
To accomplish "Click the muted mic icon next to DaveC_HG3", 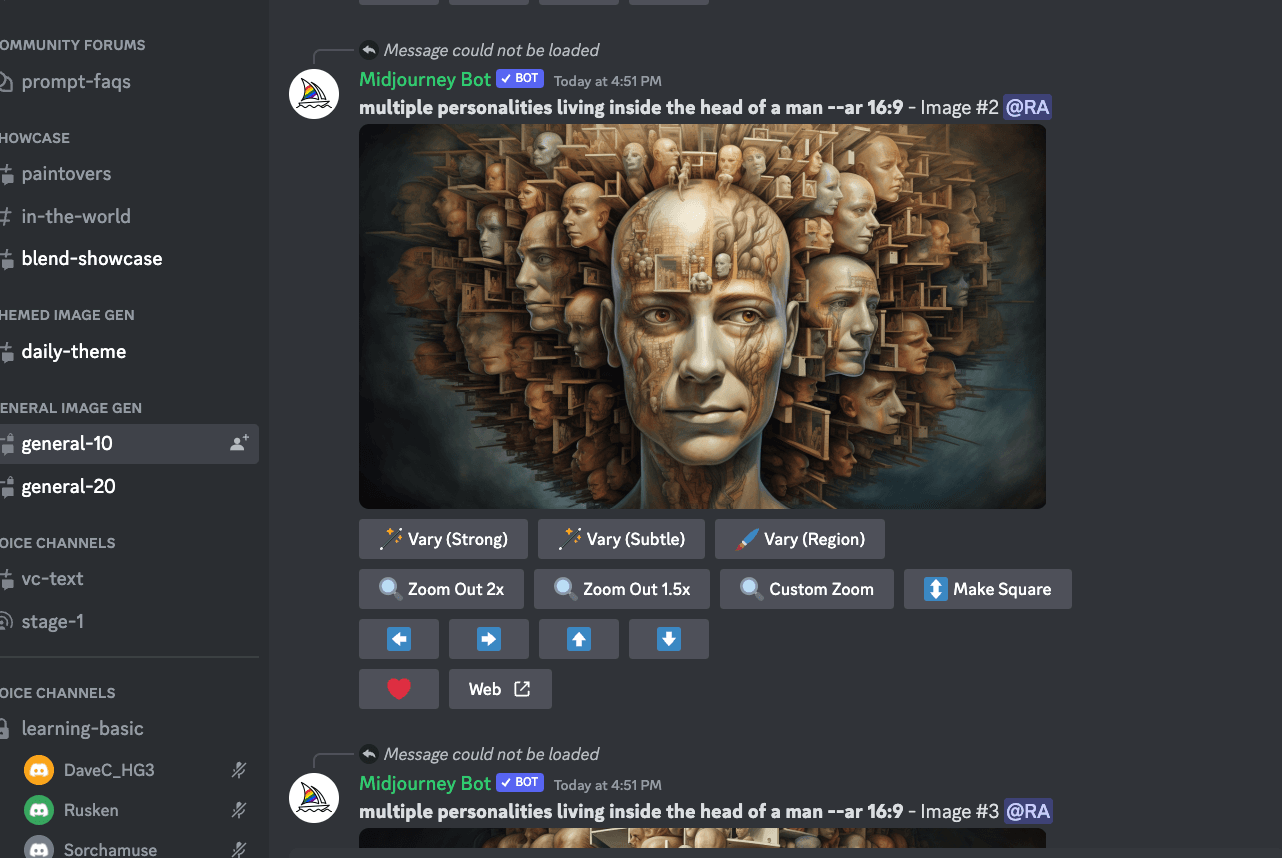I will pyautogui.click(x=239, y=770).
